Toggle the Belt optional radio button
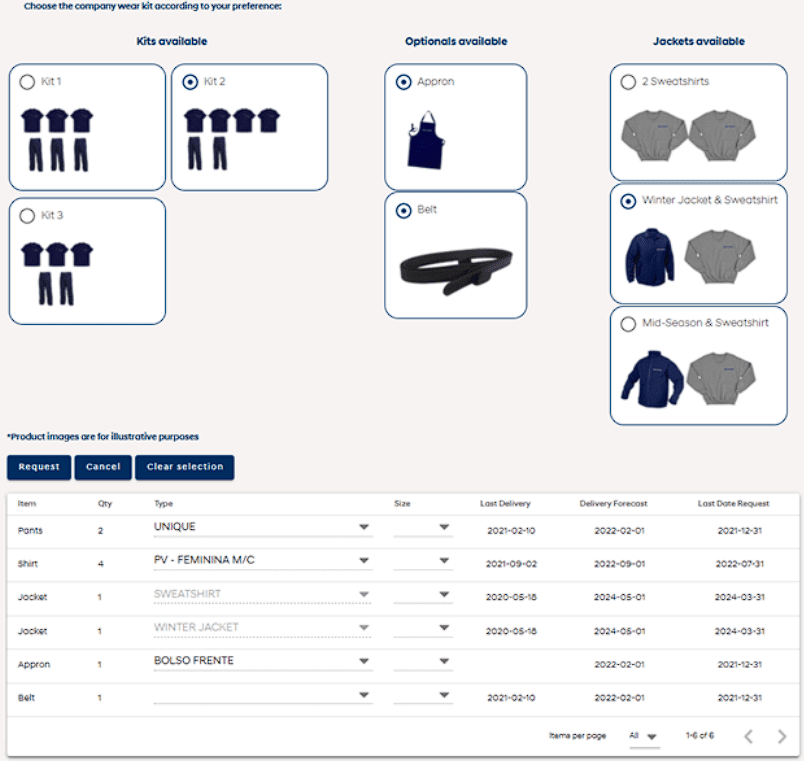The width and height of the screenshot is (804, 761). (x=404, y=210)
